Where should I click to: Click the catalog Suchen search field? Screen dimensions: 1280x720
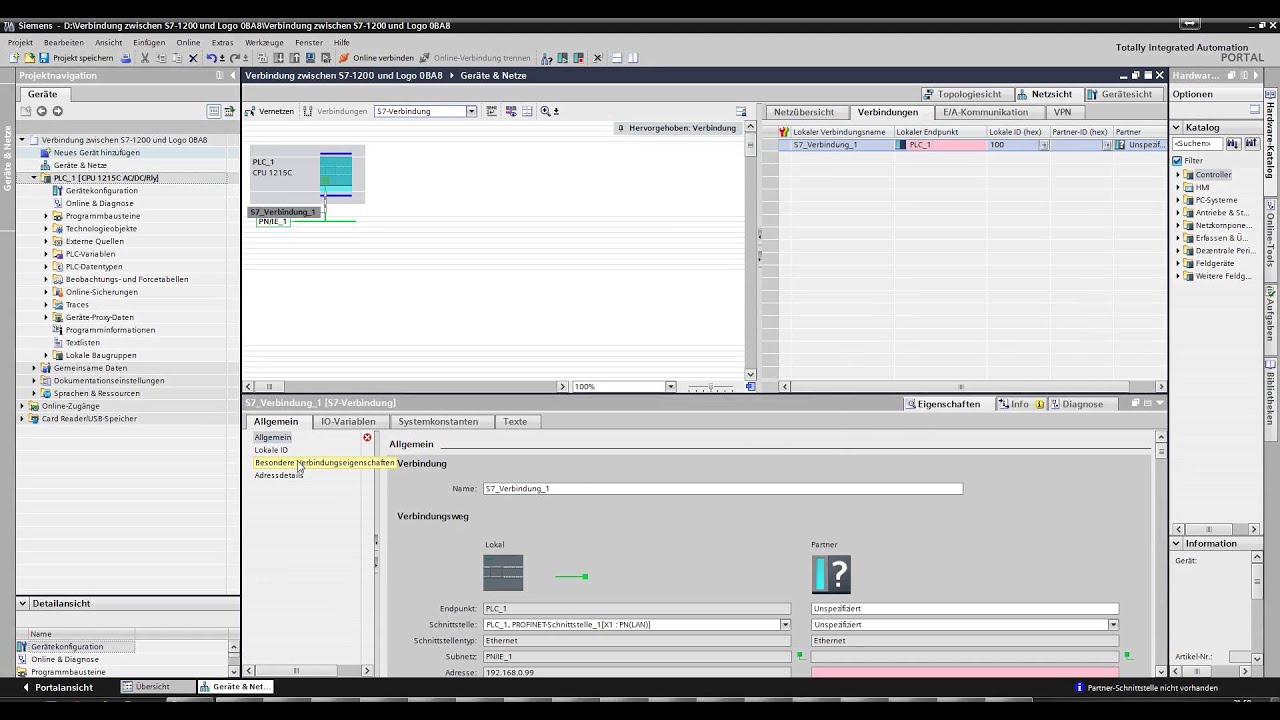pos(1197,144)
